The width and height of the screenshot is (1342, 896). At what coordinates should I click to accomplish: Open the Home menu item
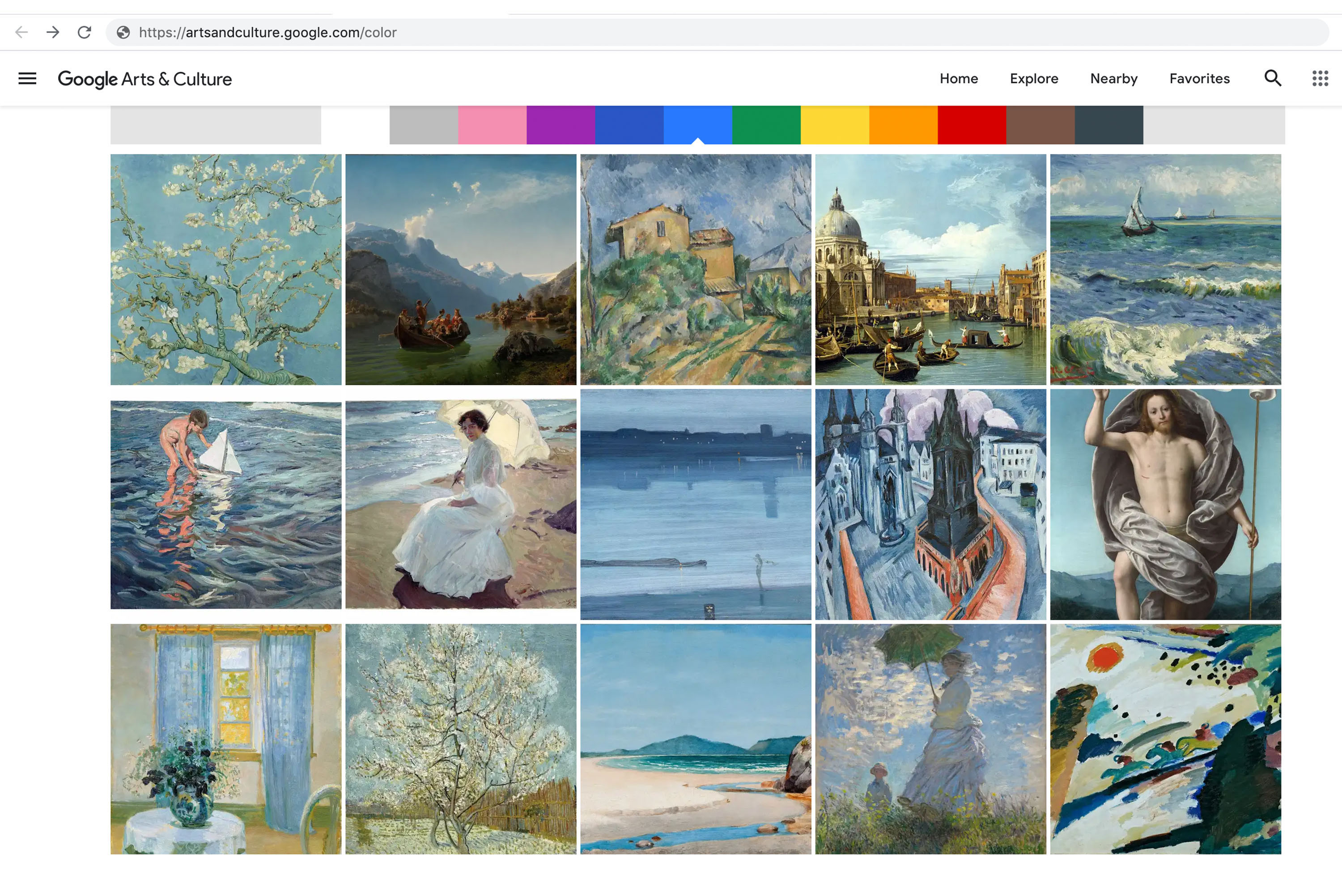[x=959, y=78]
